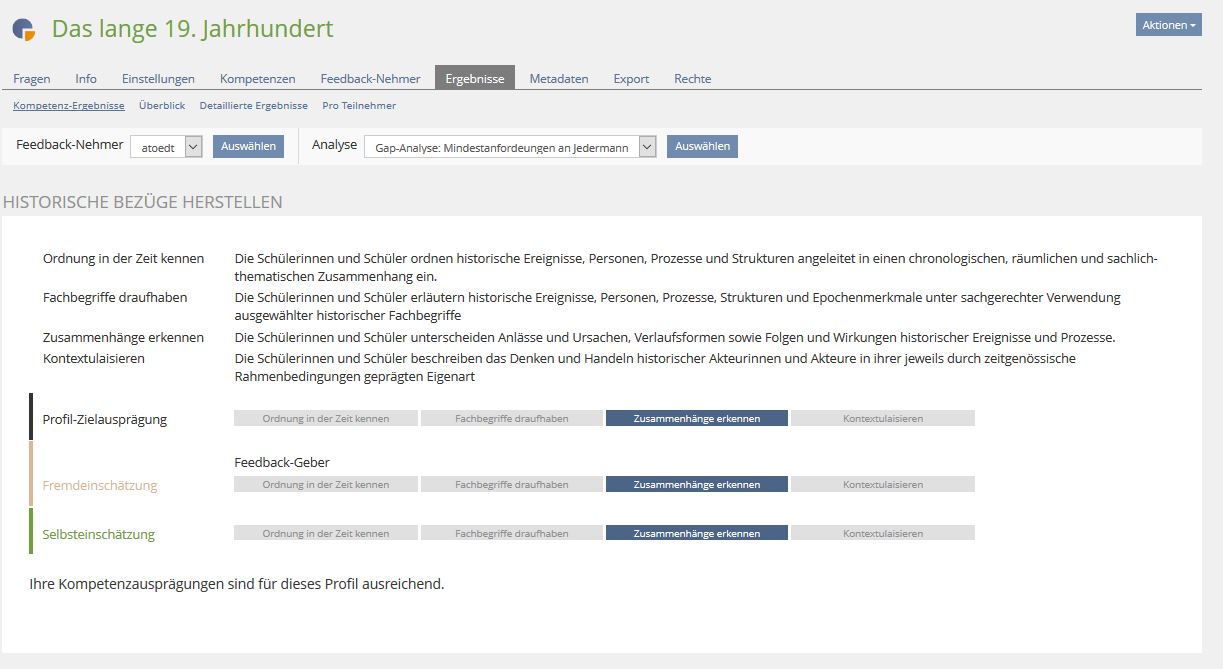Open Detaillierte Ergebnisse sub-tab
1223x669 pixels.
[253, 106]
